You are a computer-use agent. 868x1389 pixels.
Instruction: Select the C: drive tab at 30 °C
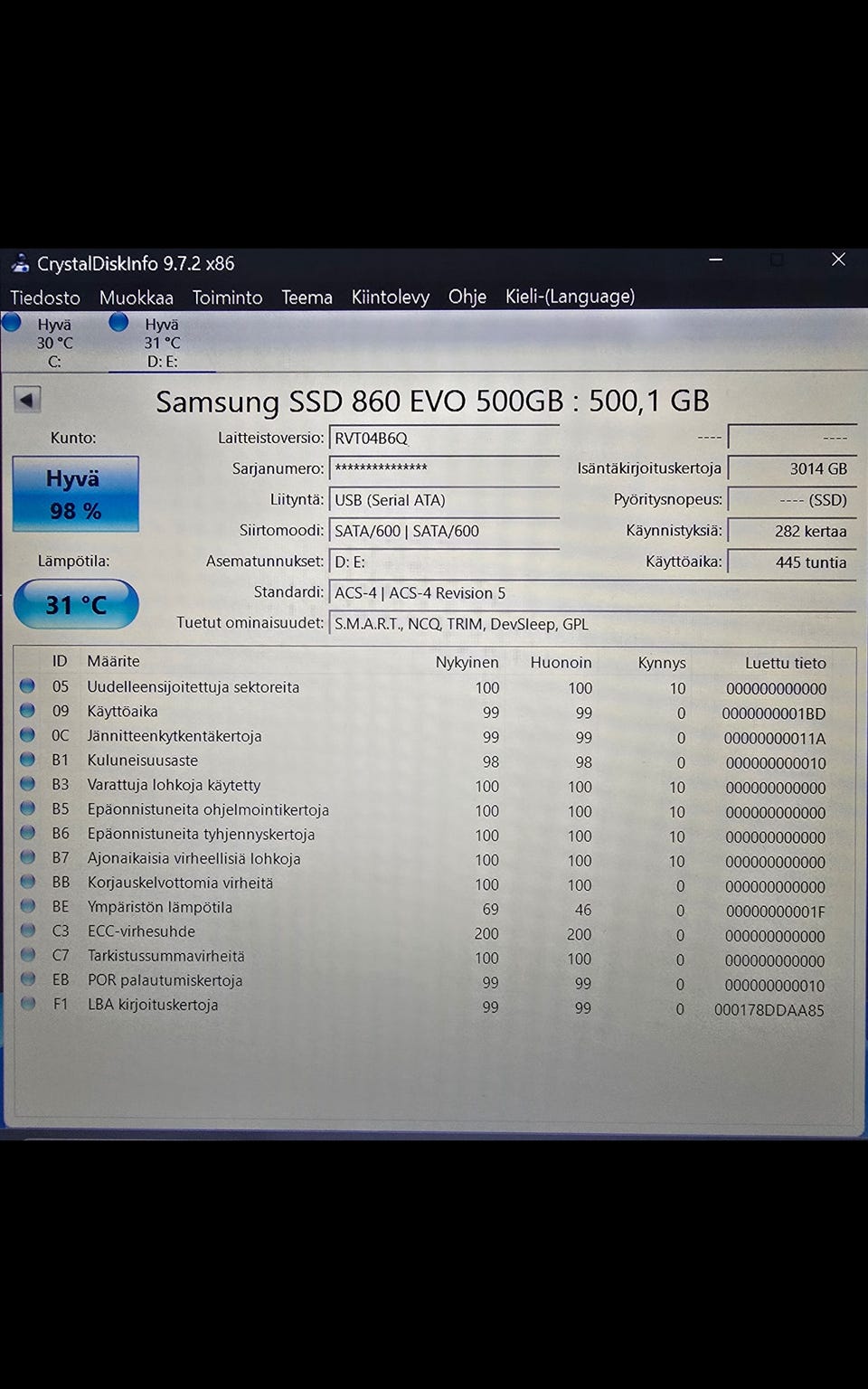pyautogui.click(x=54, y=343)
